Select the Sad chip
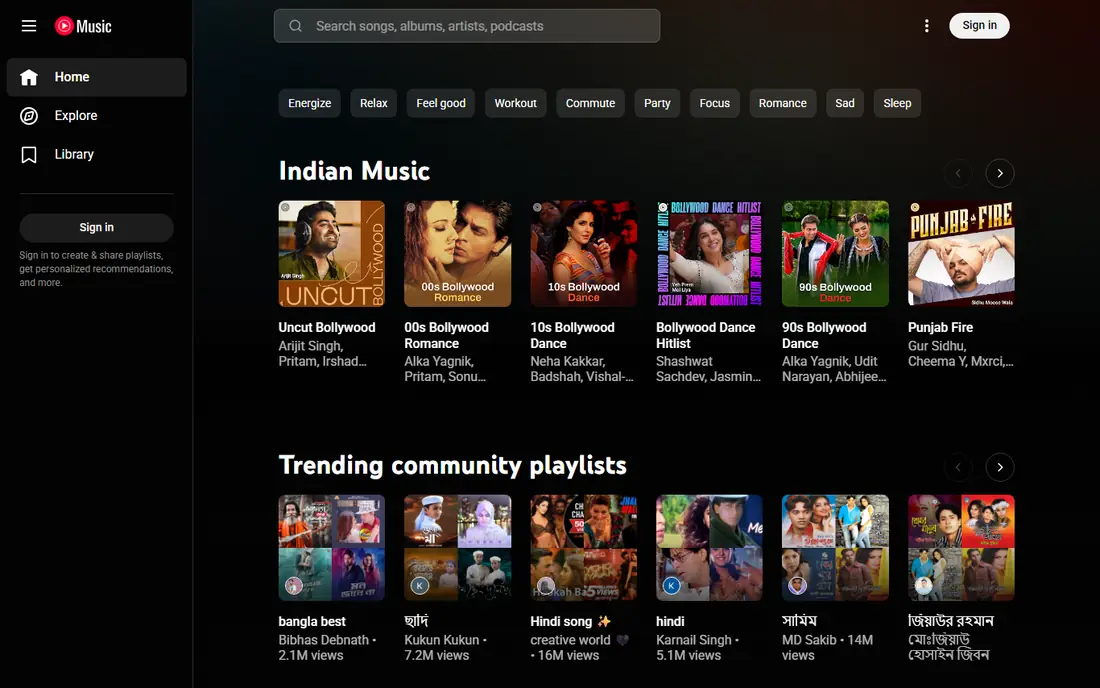This screenshot has height=688, width=1100. (845, 103)
